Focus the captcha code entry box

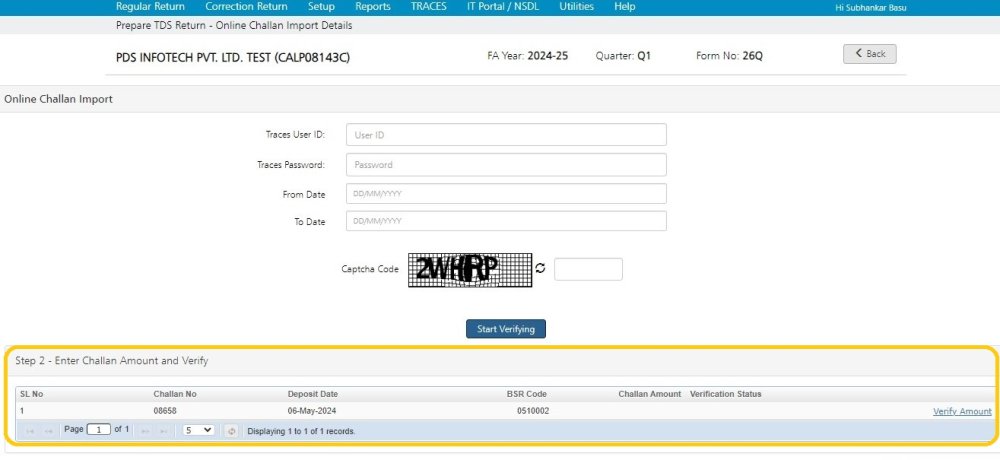588,269
